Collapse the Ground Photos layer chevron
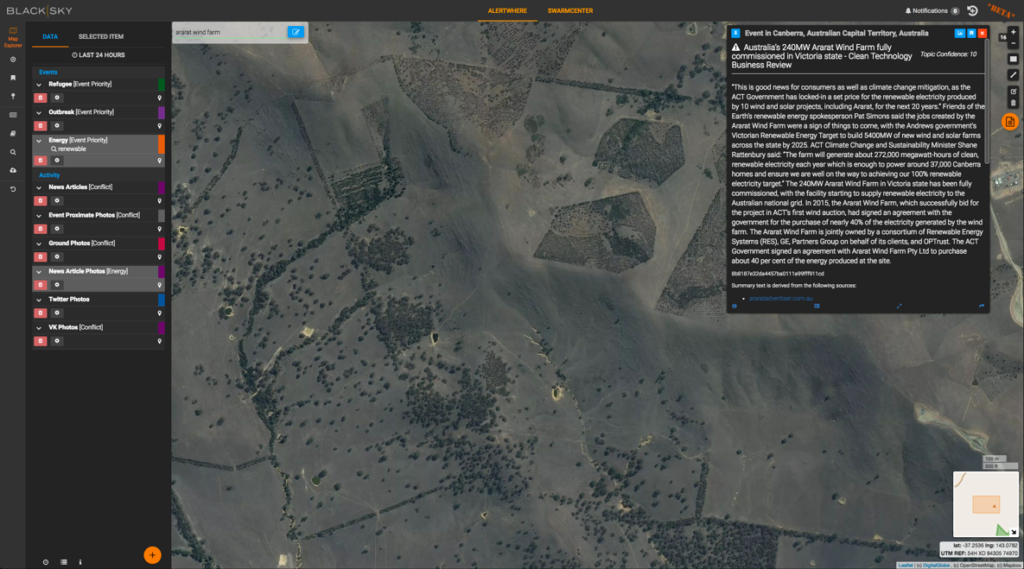The image size is (1024, 569). click(x=38, y=243)
